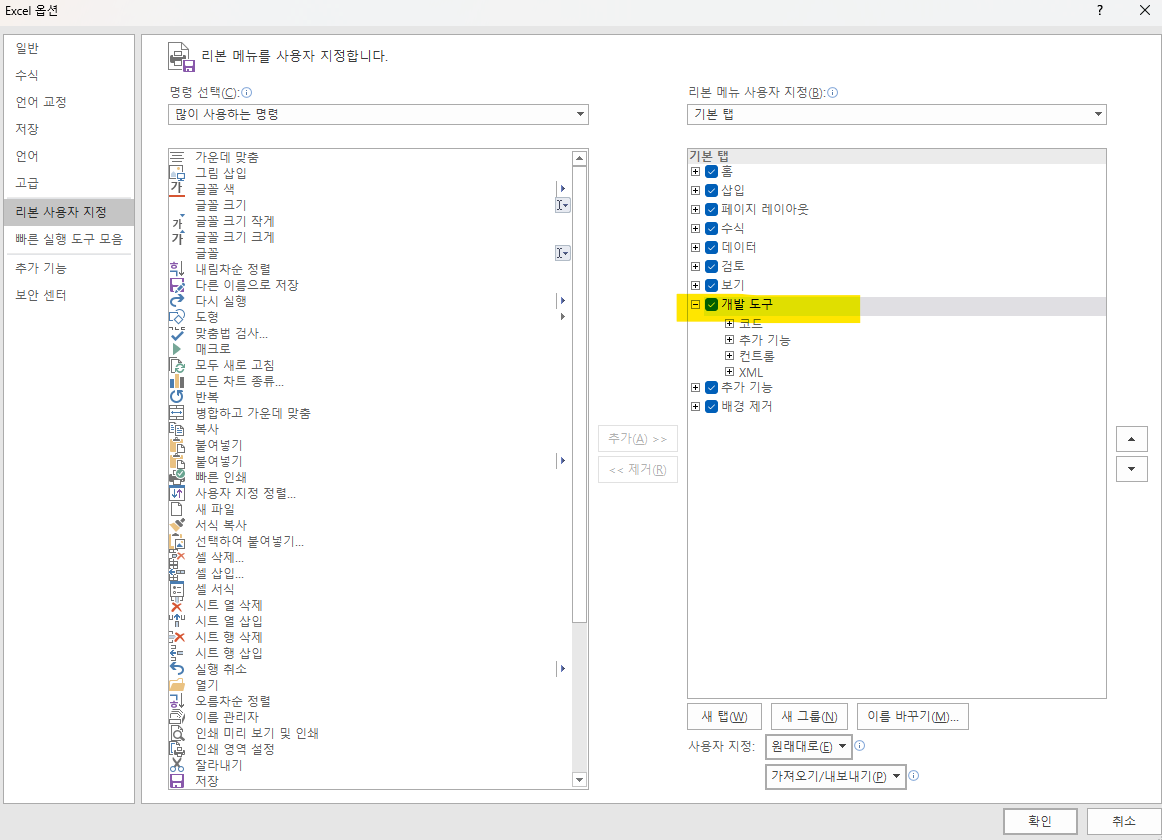The width and height of the screenshot is (1162, 840).
Task: Click the 명령 선택 info icon
Action: click(247, 93)
